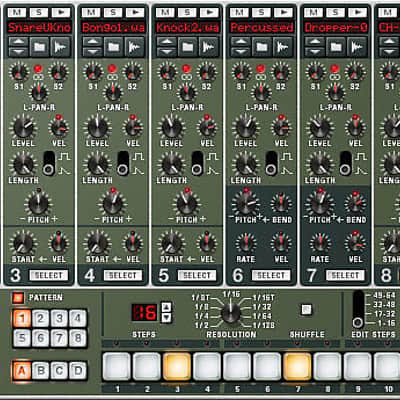Click the Edit Steps range switch
The height and width of the screenshot is (400, 400).
tap(358, 310)
